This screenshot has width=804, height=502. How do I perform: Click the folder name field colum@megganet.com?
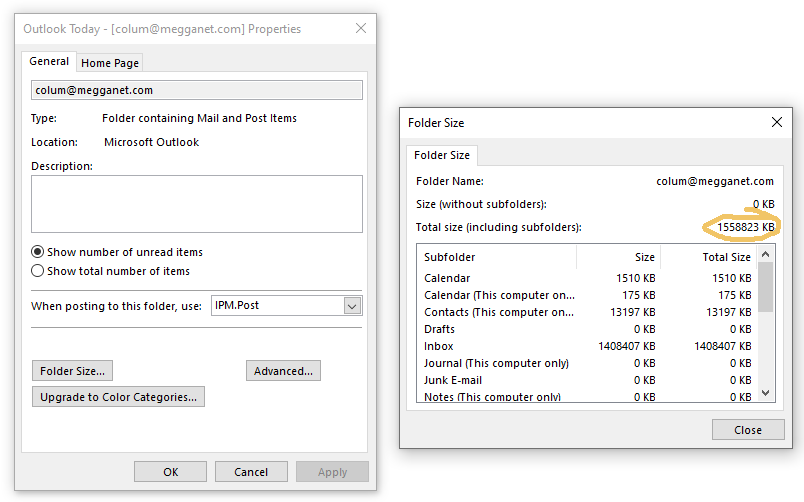(x=196, y=90)
